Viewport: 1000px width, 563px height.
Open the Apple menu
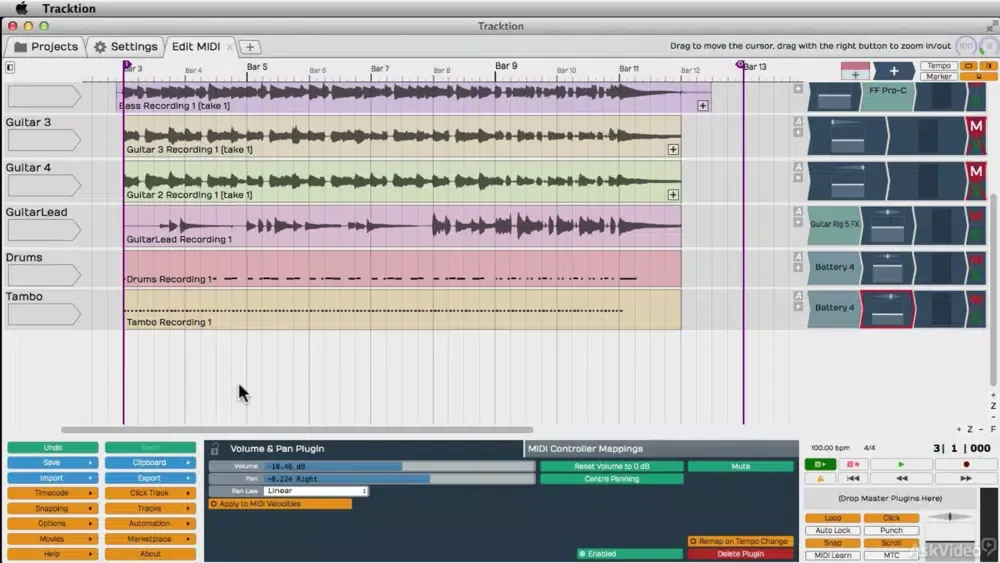[x=21, y=8]
